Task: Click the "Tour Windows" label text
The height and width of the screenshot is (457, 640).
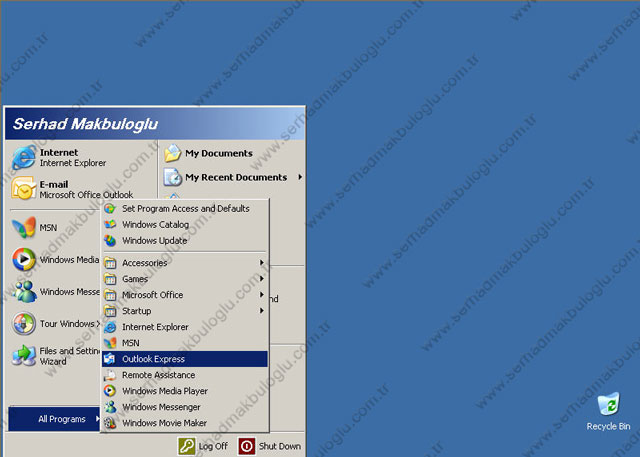Action: pyautogui.click(x=67, y=324)
